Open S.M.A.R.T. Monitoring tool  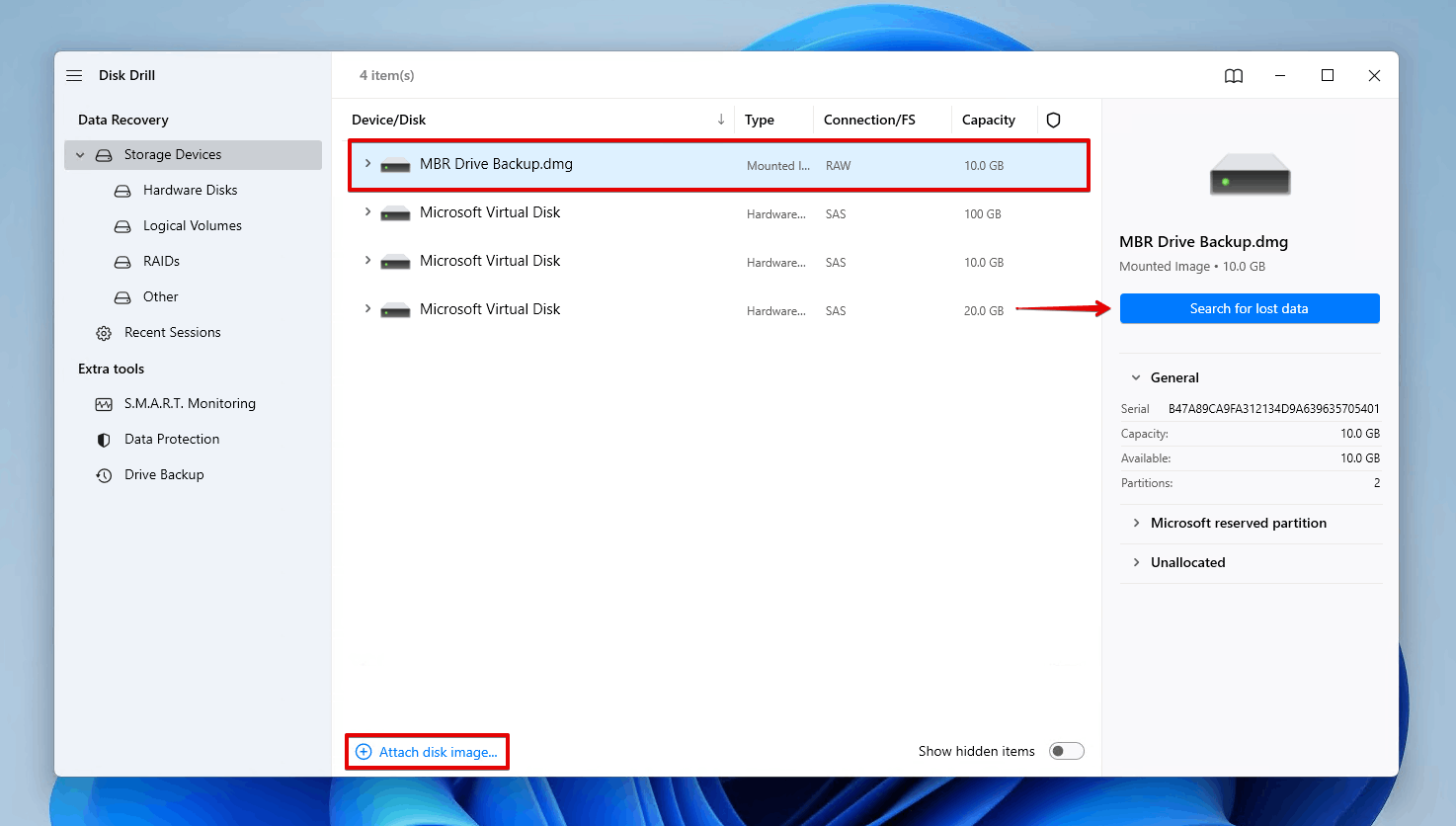click(x=193, y=404)
